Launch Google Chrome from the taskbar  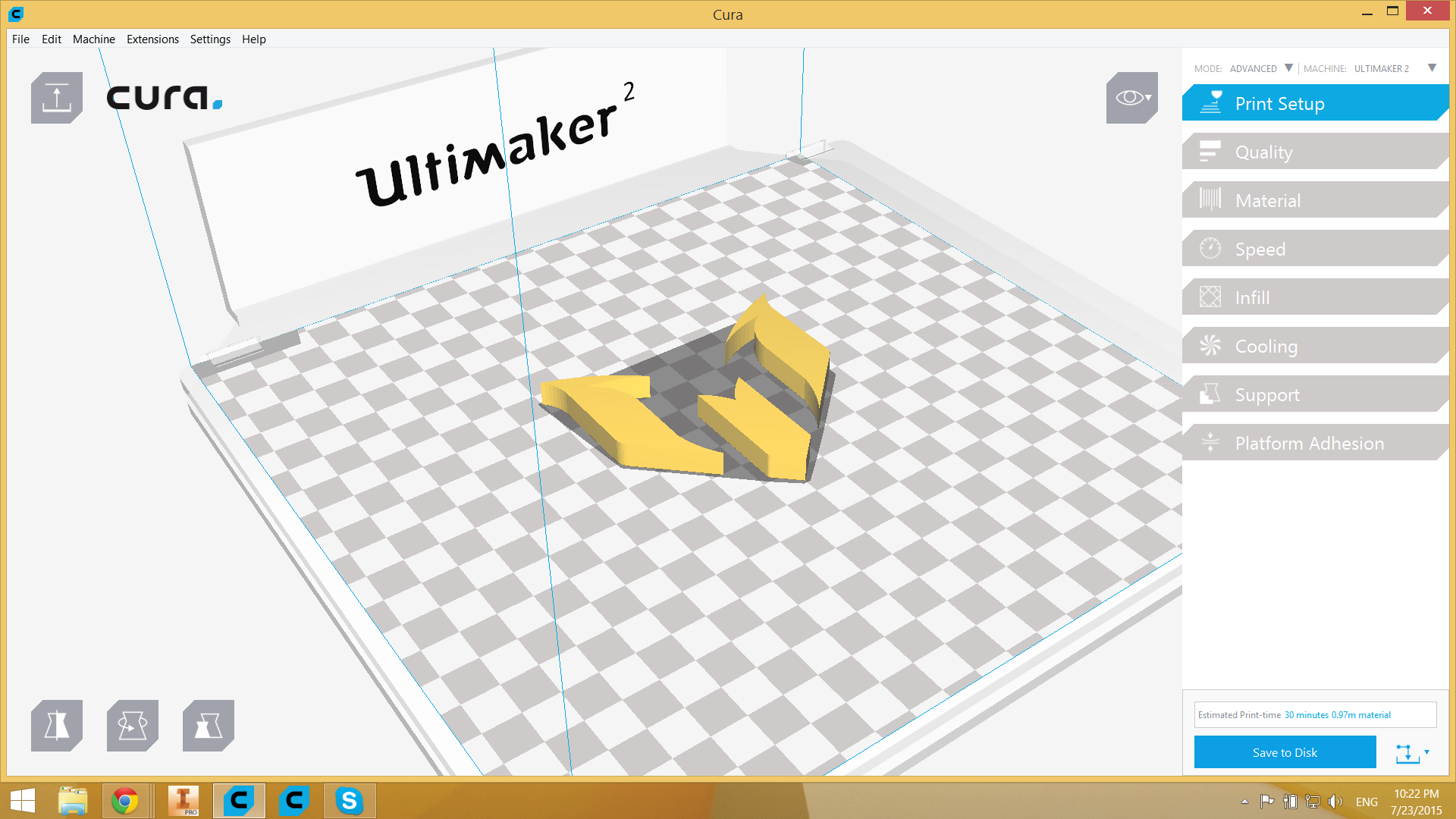(125, 801)
